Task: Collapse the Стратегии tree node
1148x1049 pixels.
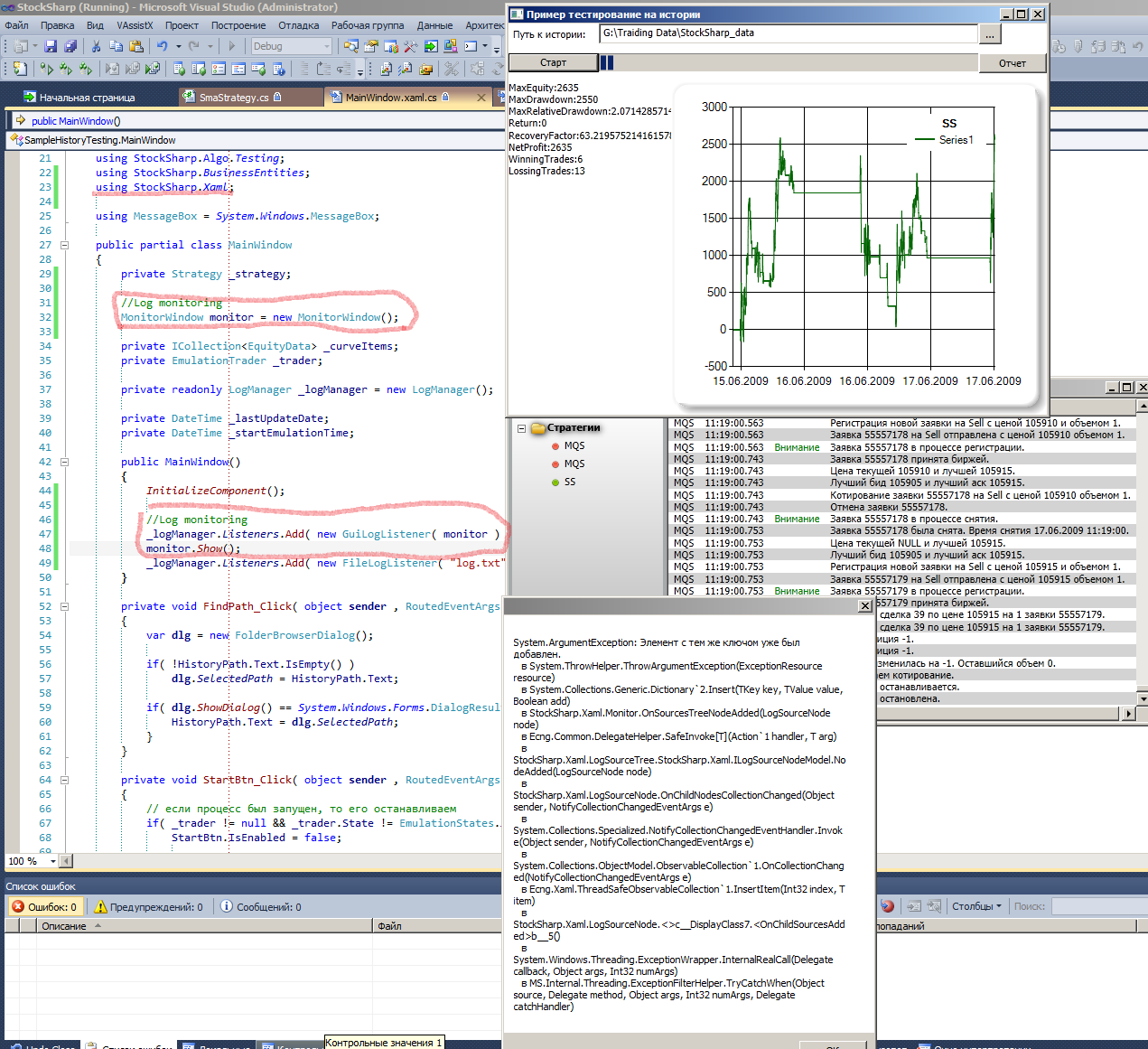Action: 521,428
